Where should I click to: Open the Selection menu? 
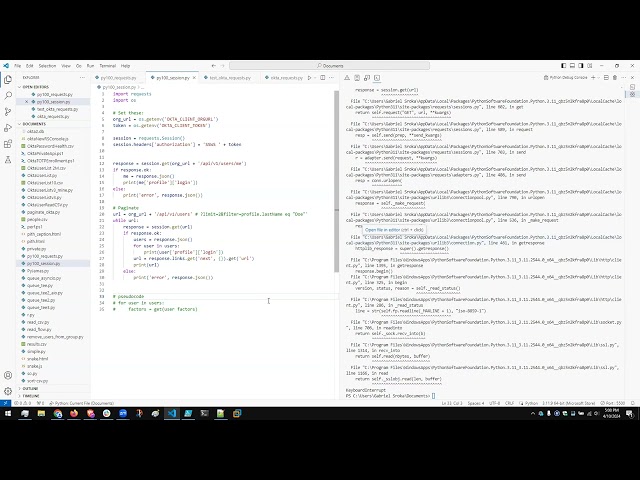(47, 66)
